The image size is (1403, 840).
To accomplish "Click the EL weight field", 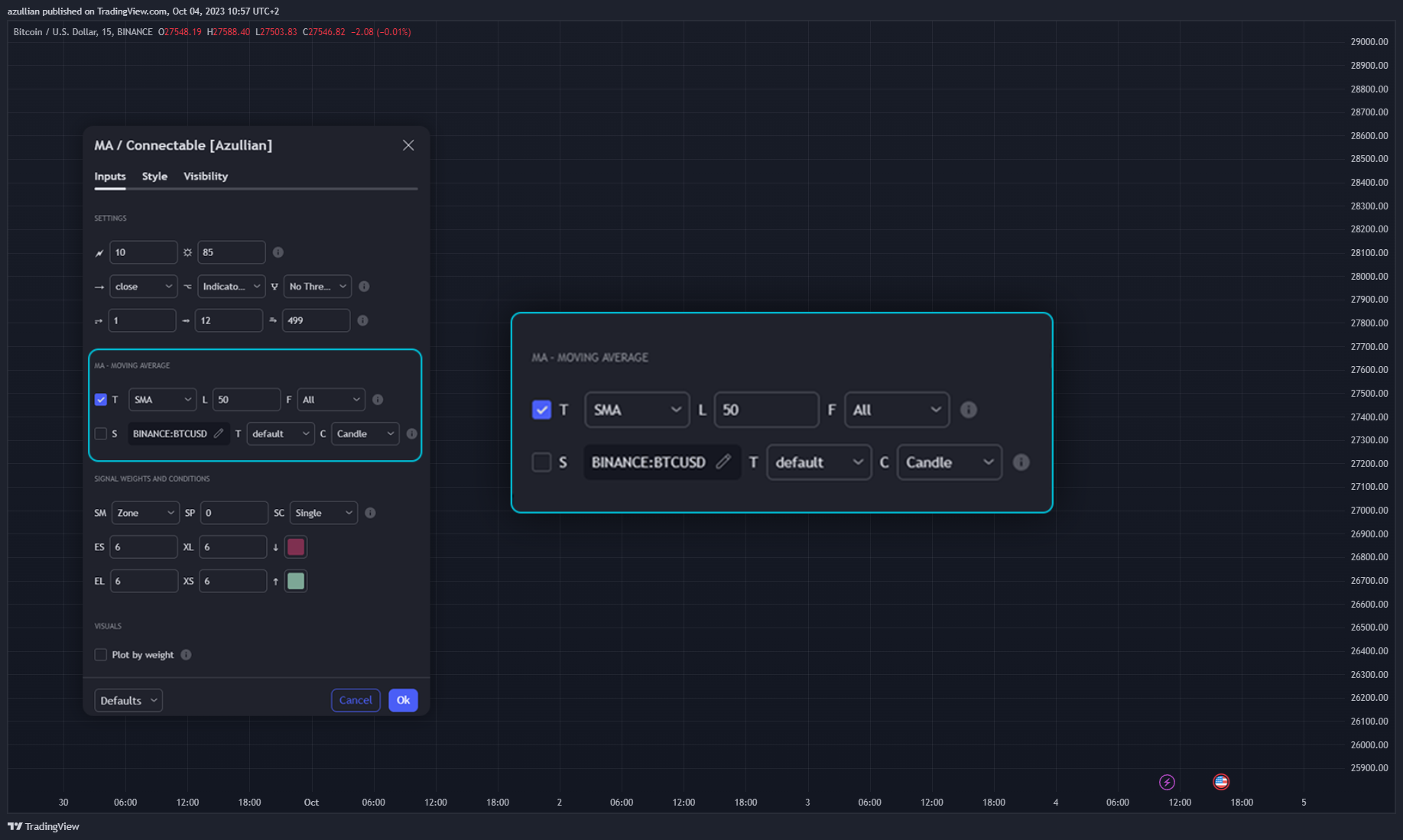I will pyautogui.click(x=144, y=581).
